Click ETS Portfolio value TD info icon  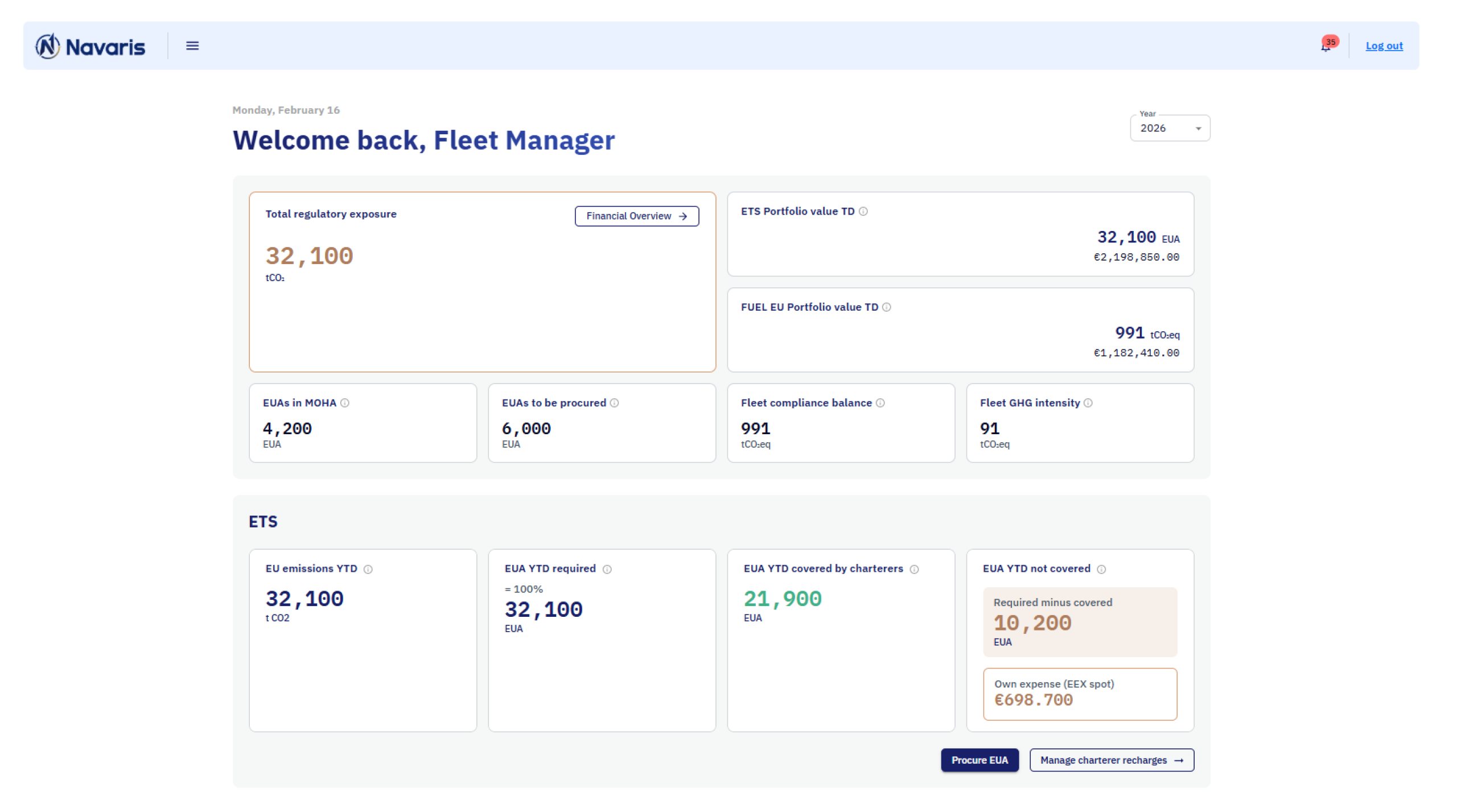[863, 211]
